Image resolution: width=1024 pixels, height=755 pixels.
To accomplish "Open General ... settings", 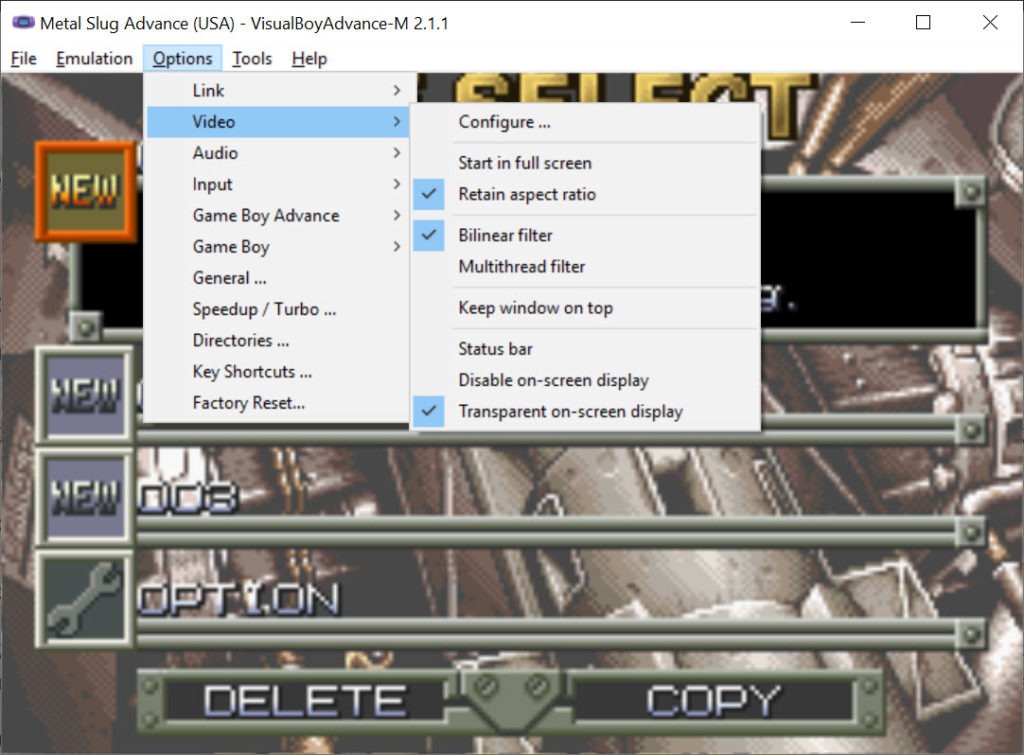I will coord(278,278).
